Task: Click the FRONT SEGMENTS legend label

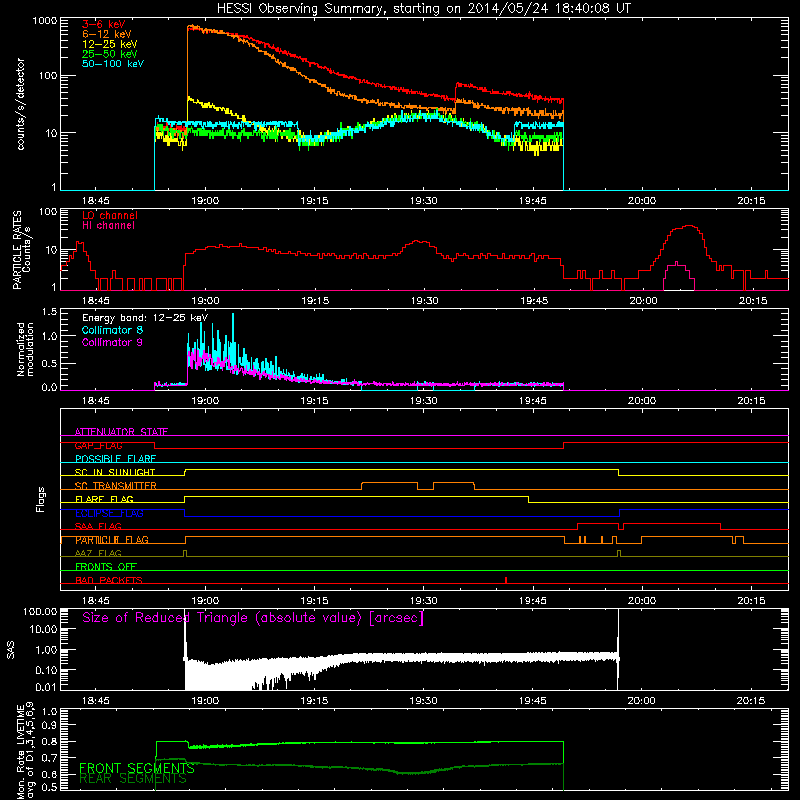Action: 137,768
